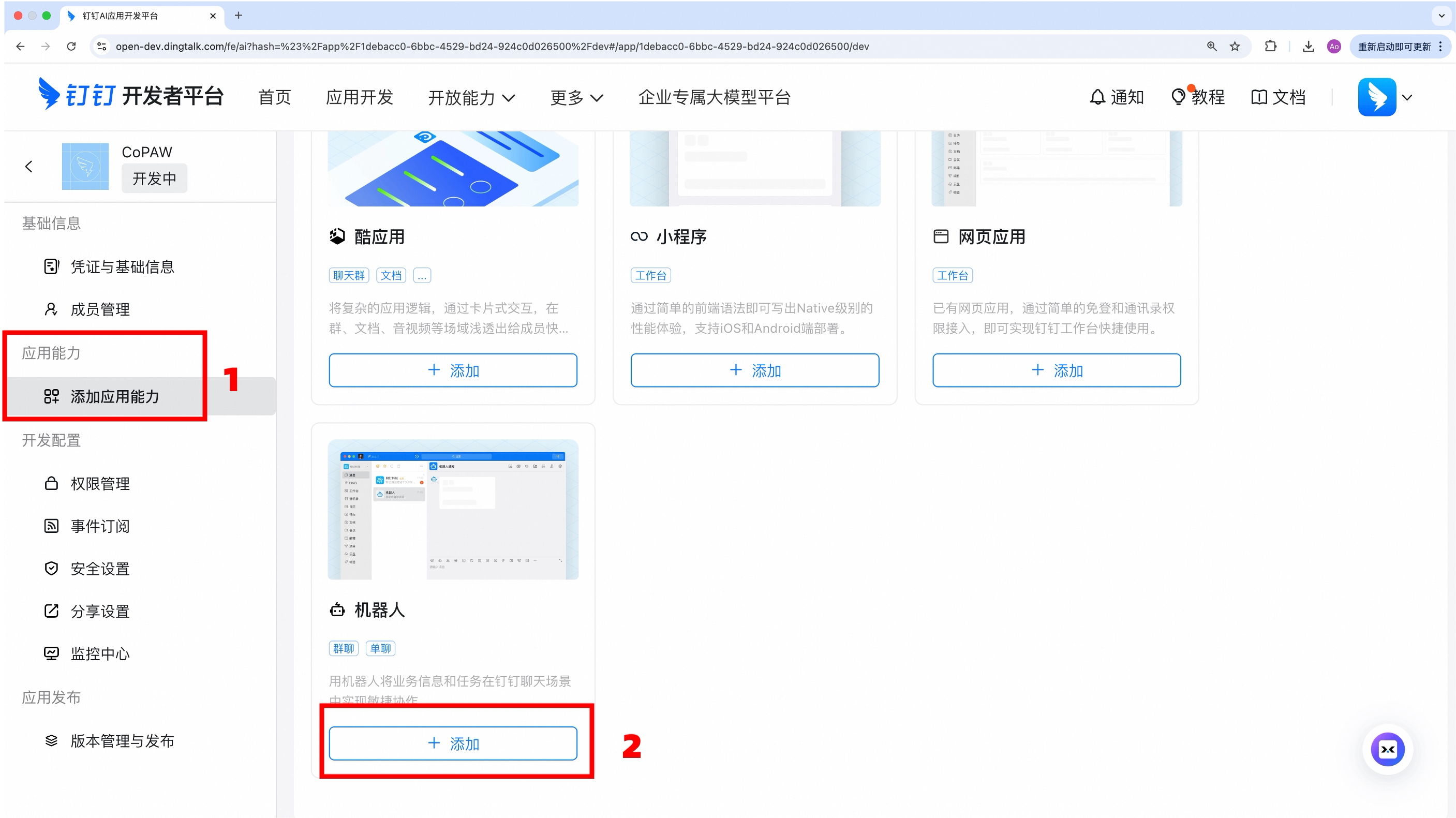Bookmark page with the star icon
Screen dimensions: 1456x818
[x=1235, y=47]
